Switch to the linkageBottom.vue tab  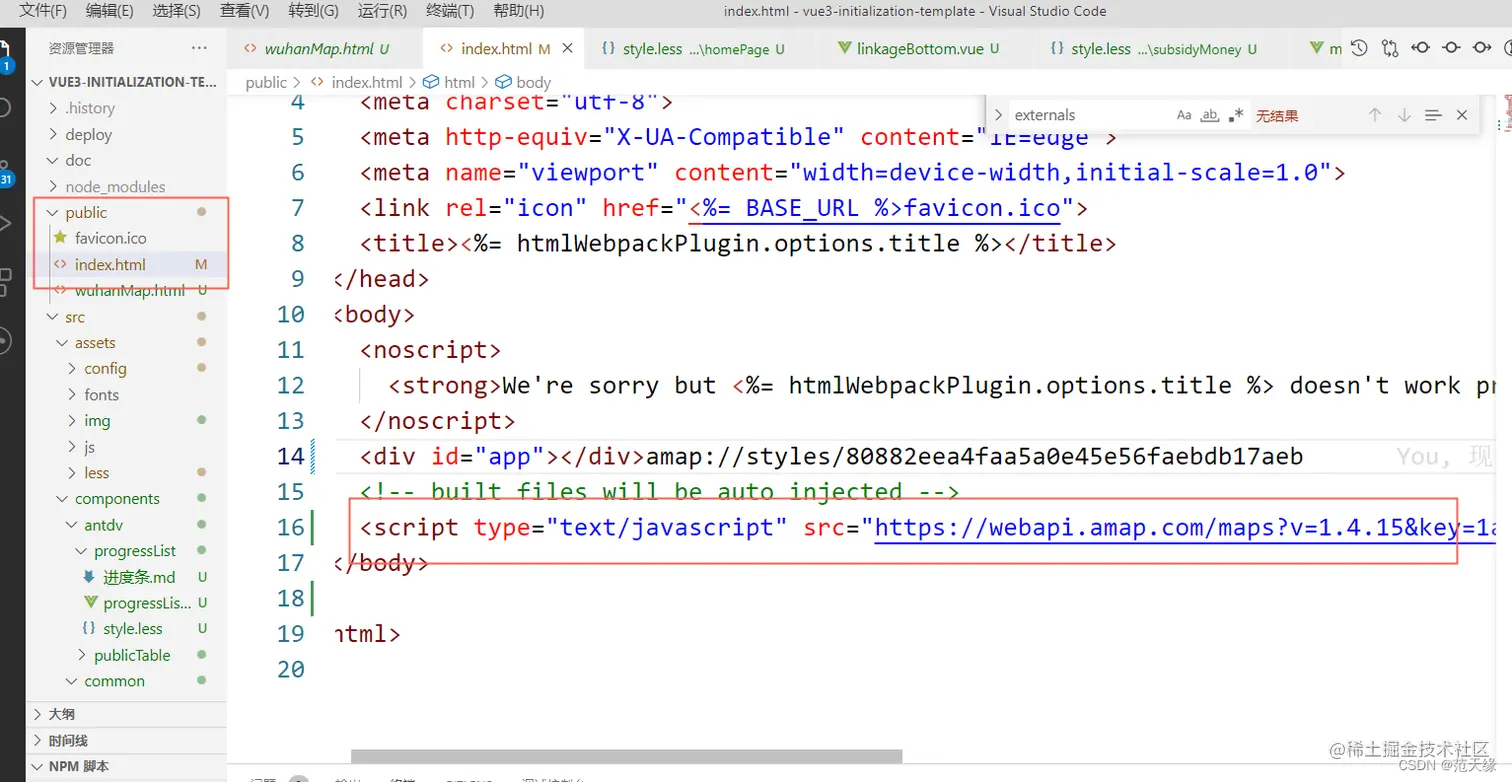pyautogui.click(x=920, y=48)
